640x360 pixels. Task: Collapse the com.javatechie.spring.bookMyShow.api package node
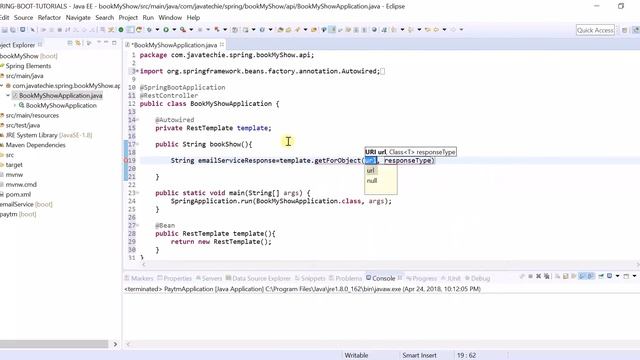2,86
